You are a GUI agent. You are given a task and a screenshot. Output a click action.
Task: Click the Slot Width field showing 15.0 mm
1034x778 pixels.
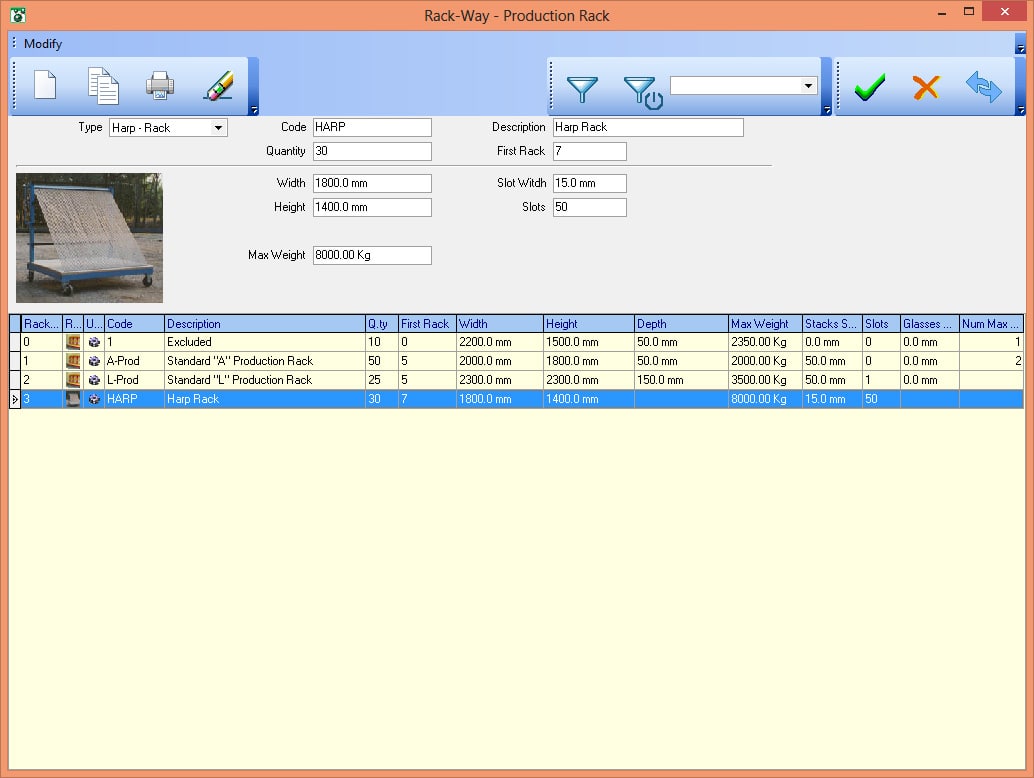click(590, 183)
